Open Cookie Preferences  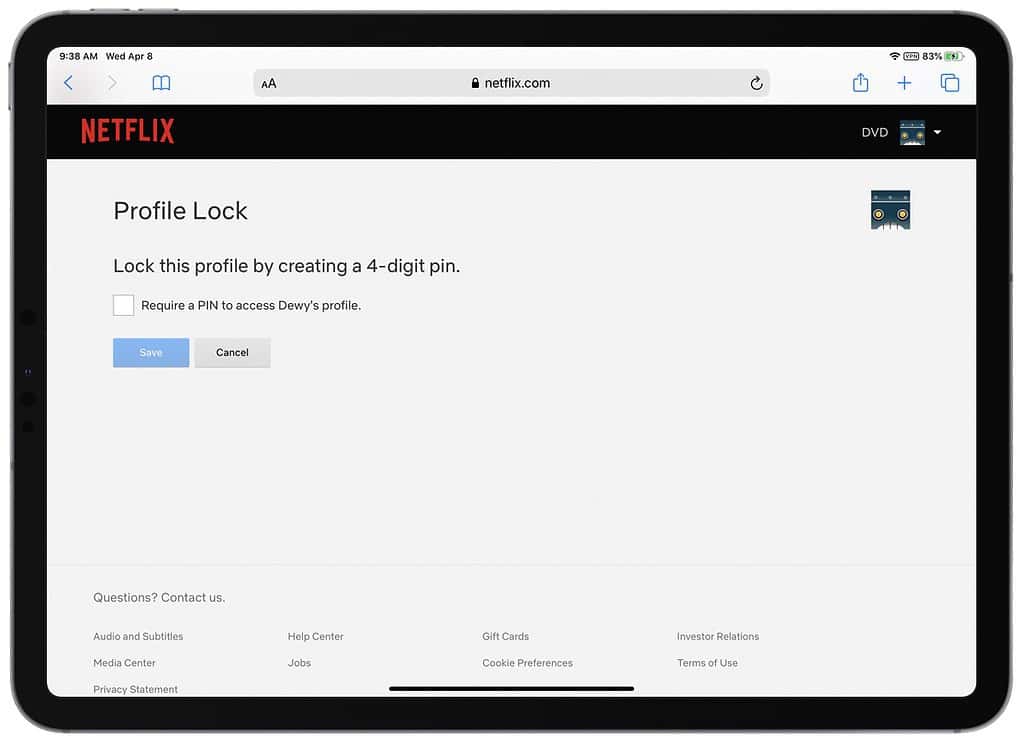pyautogui.click(x=527, y=662)
